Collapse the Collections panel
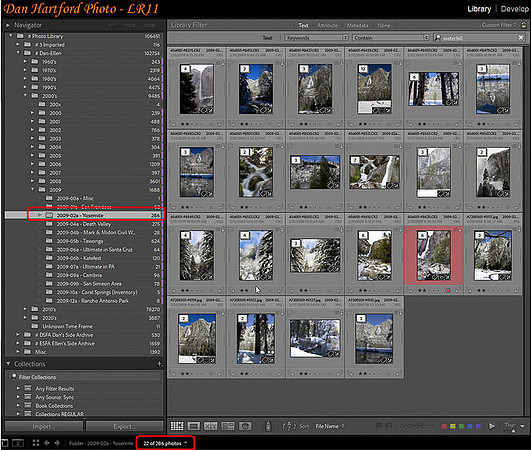Viewport: 531px width, 450px height. tap(8, 364)
